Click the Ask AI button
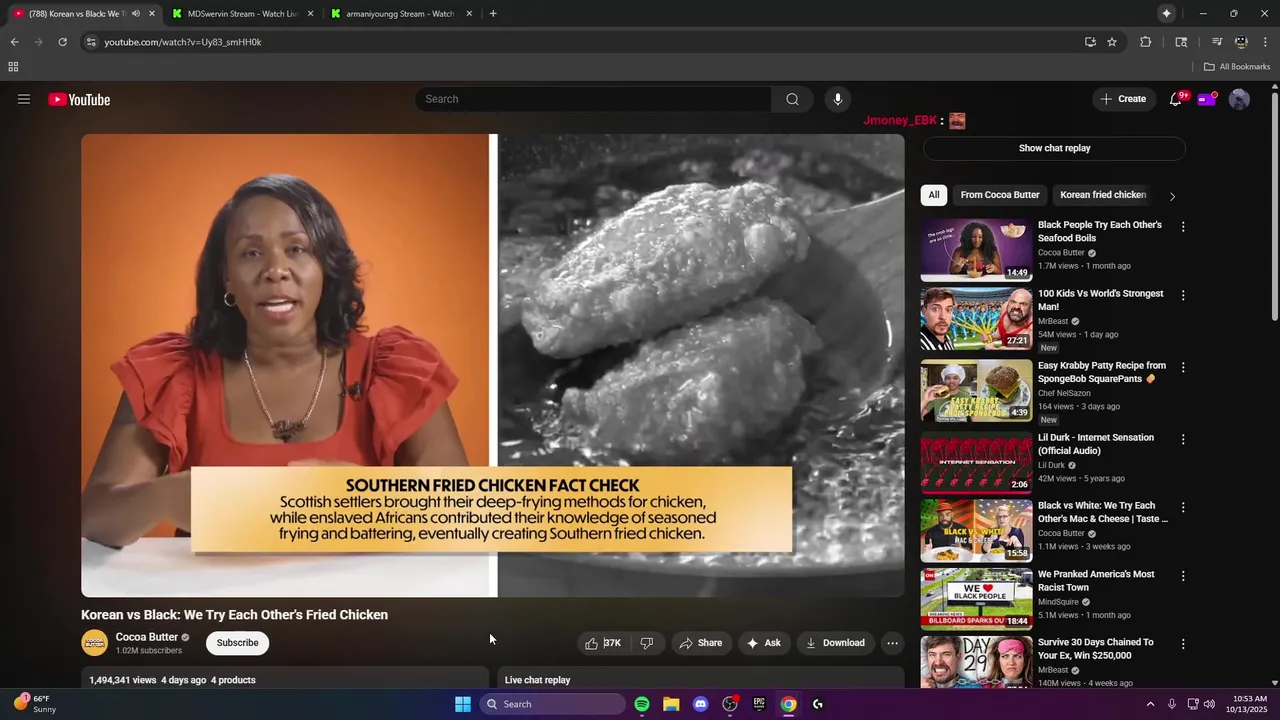This screenshot has width=1280, height=720. point(763,643)
